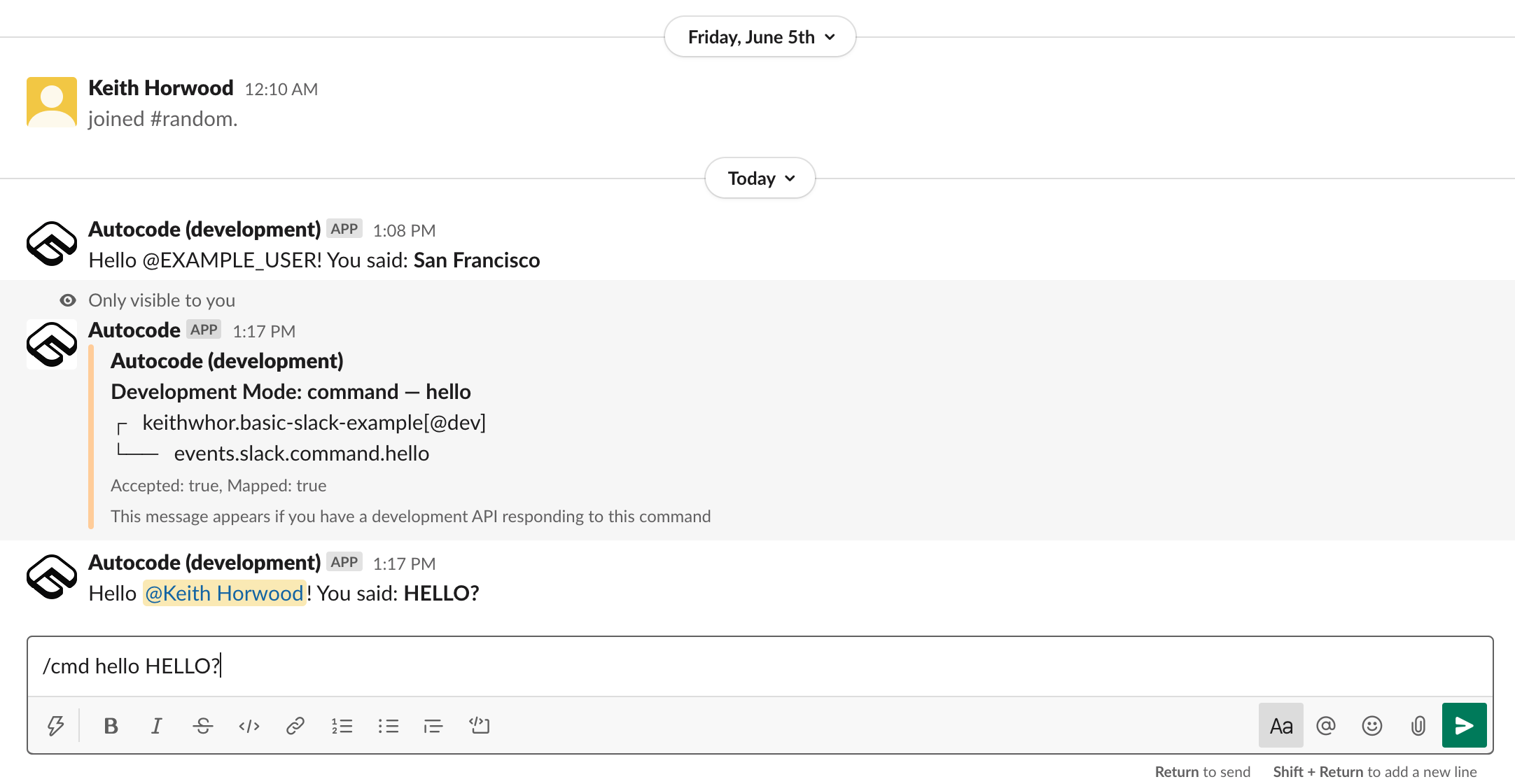
Task: Start a bulleted list
Action: pyautogui.click(x=388, y=726)
